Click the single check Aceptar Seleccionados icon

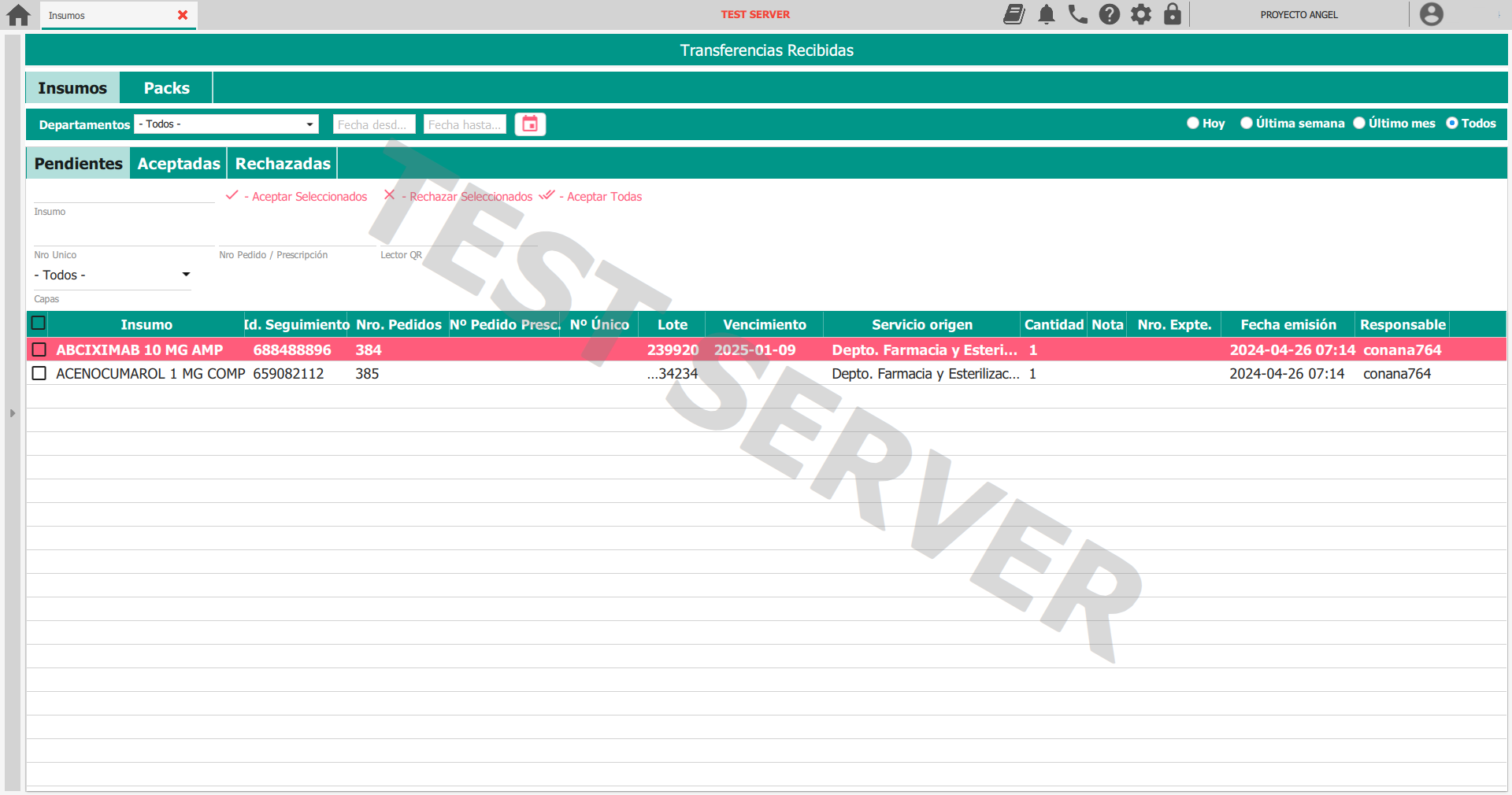tap(232, 195)
